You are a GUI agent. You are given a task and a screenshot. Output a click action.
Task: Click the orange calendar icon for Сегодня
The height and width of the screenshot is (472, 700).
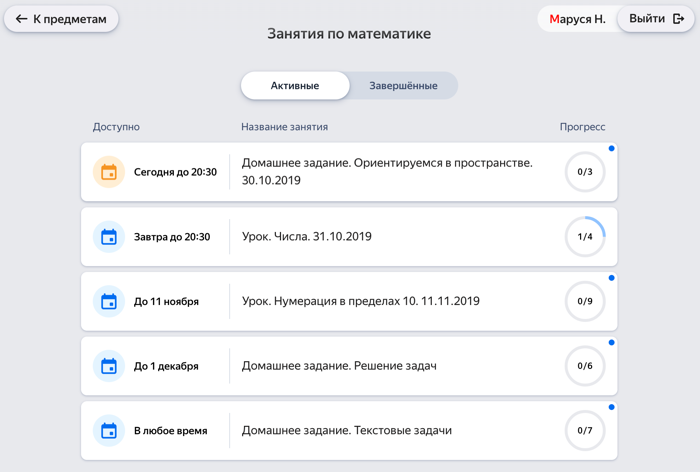point(109,172)
